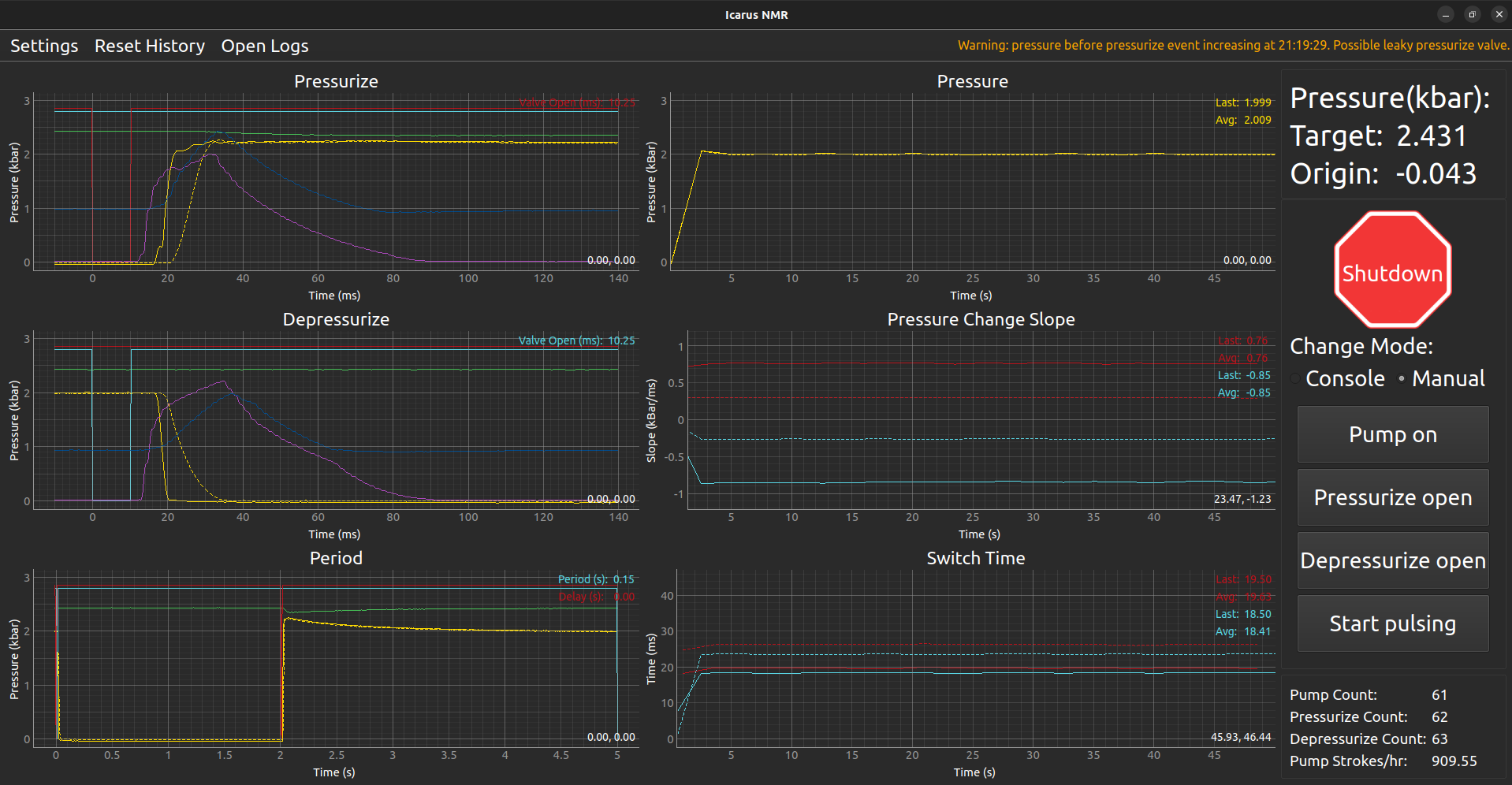1512x785 pixels.
Task: Click the orange leaky valve warning message
Action: [1233, 46]
